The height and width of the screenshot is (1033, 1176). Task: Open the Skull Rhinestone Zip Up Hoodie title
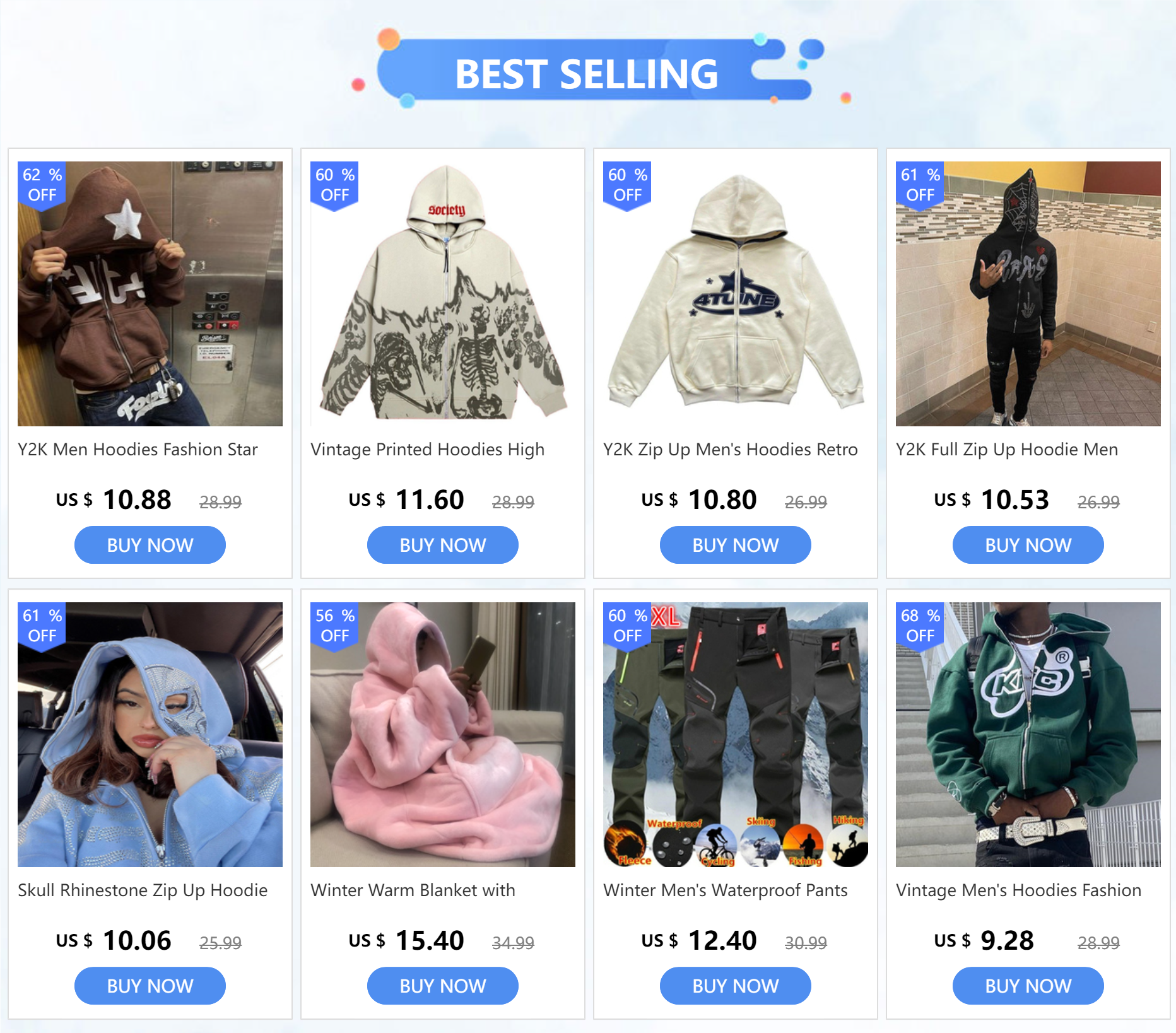point(143,890)
